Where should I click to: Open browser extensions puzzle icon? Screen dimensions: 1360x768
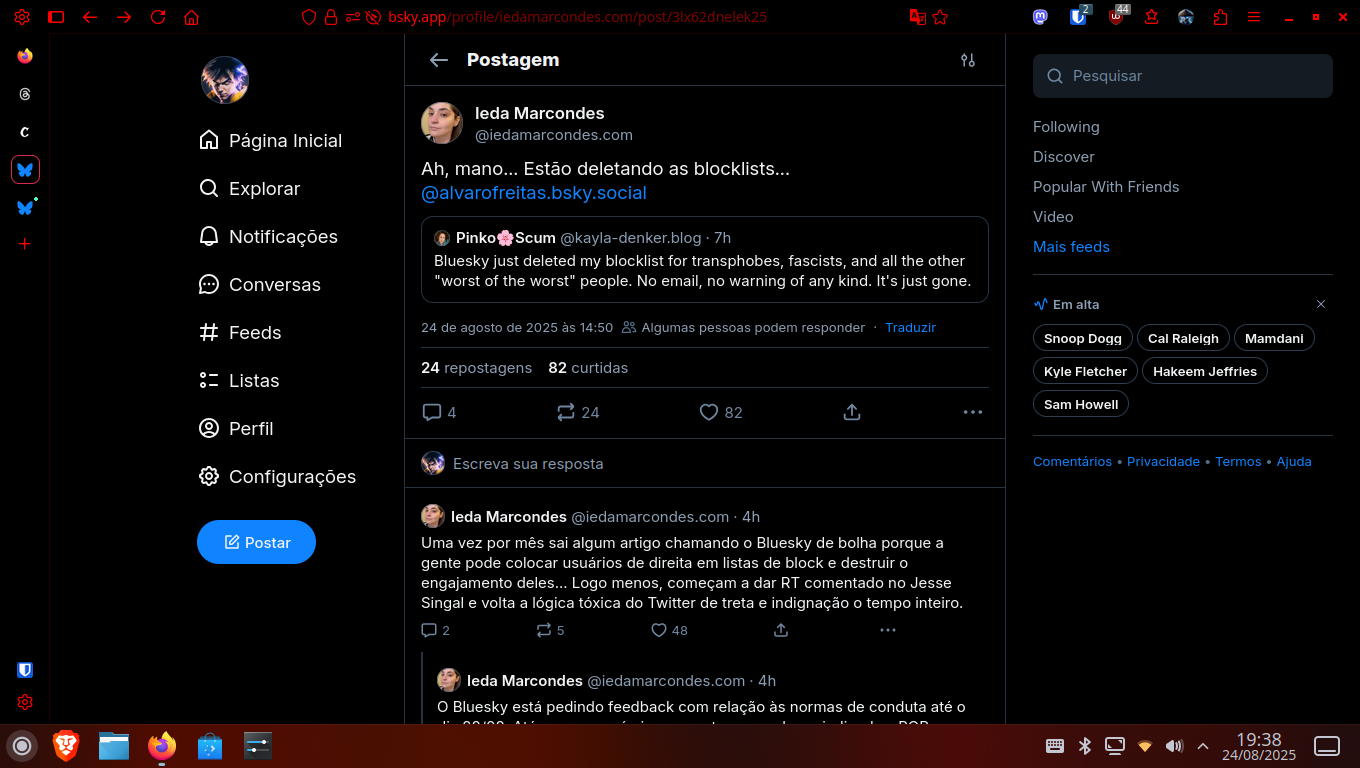pyautogui.click(x=1220, y=17)
